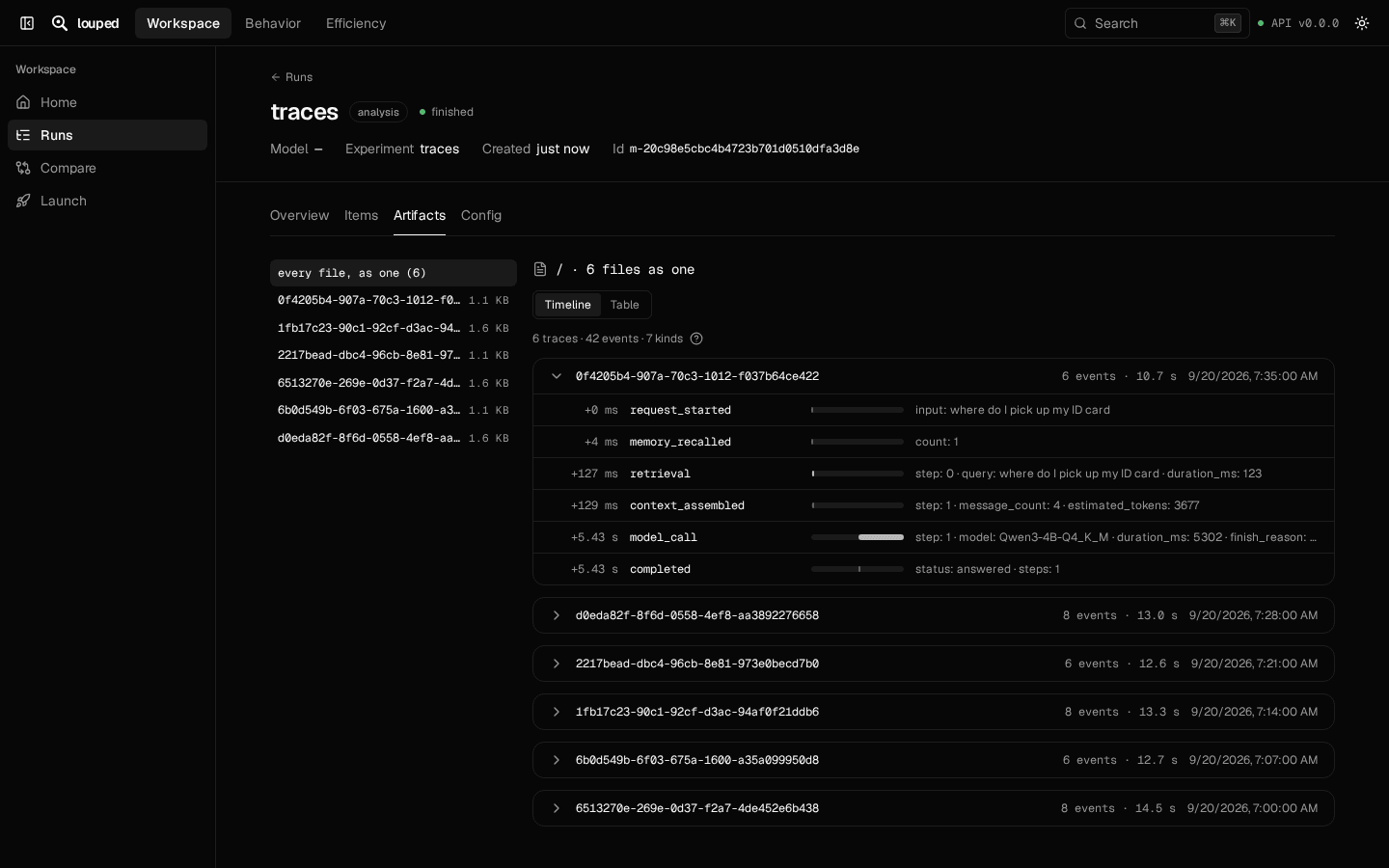This screenshot has width=1389, height=868.
Task: Switch to Behavior in top navigation
Action: tap(273, 23)
